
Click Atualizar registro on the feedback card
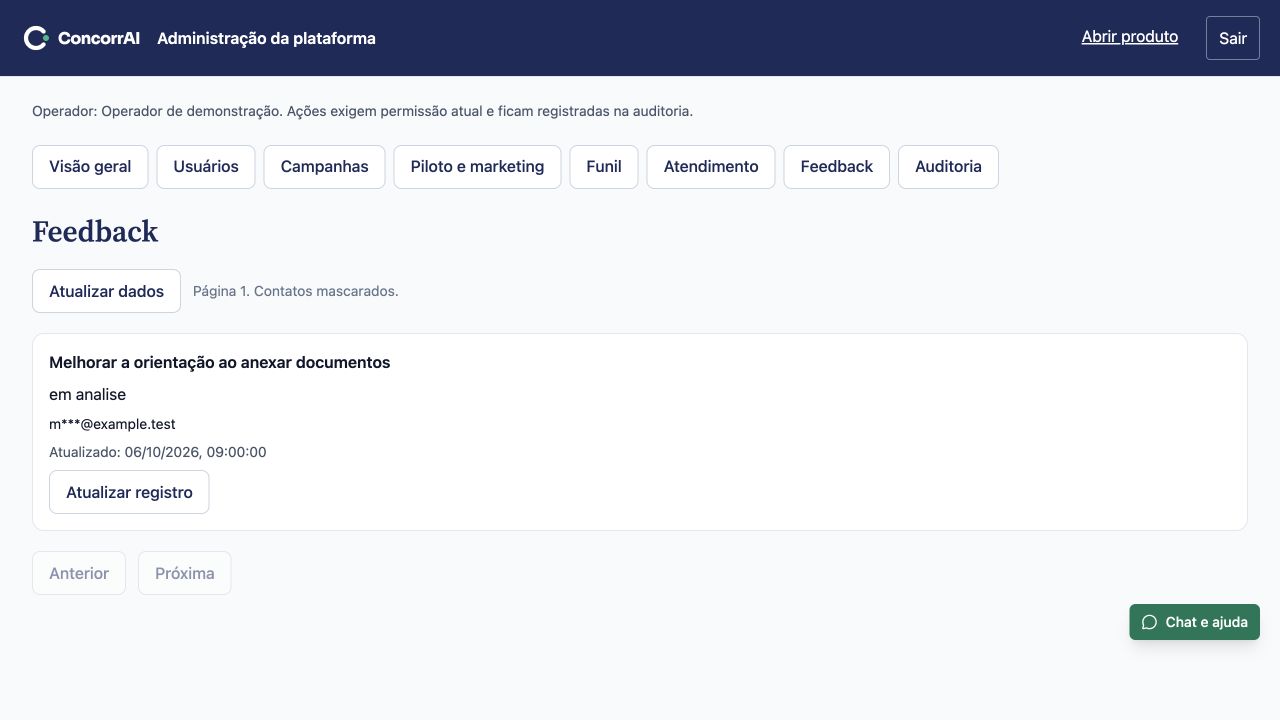[129, 492]
